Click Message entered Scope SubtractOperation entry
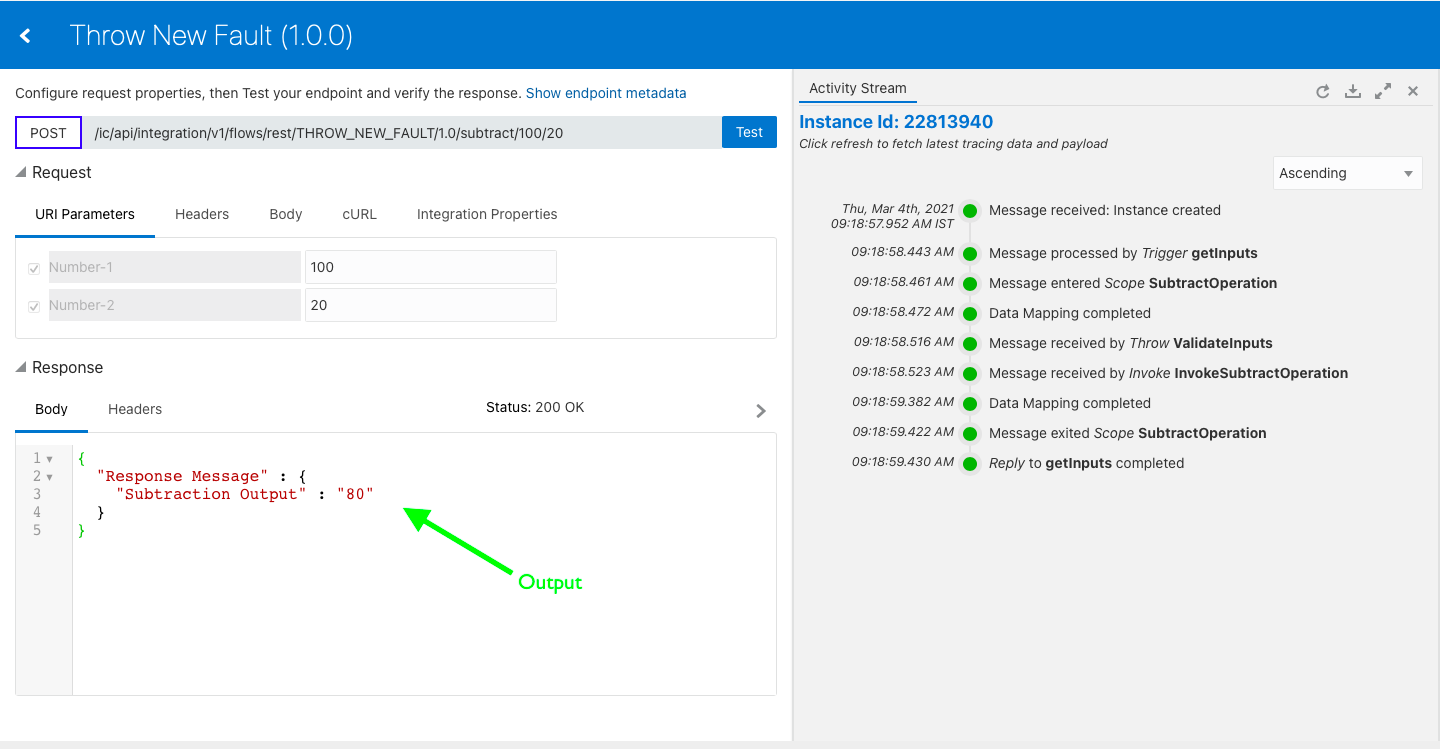 point(1133,283)
